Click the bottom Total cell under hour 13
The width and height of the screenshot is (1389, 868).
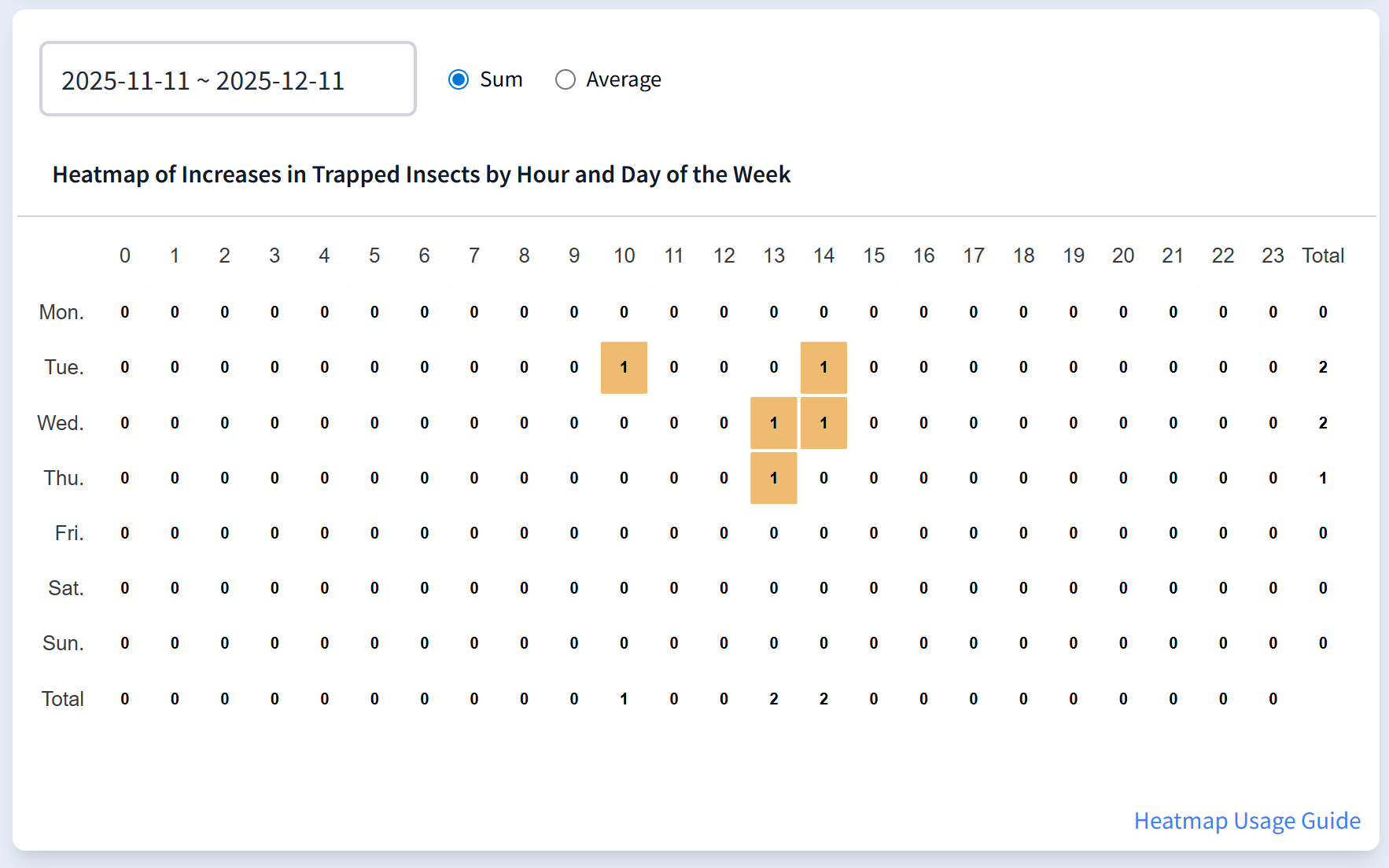[x=773, y=698]
